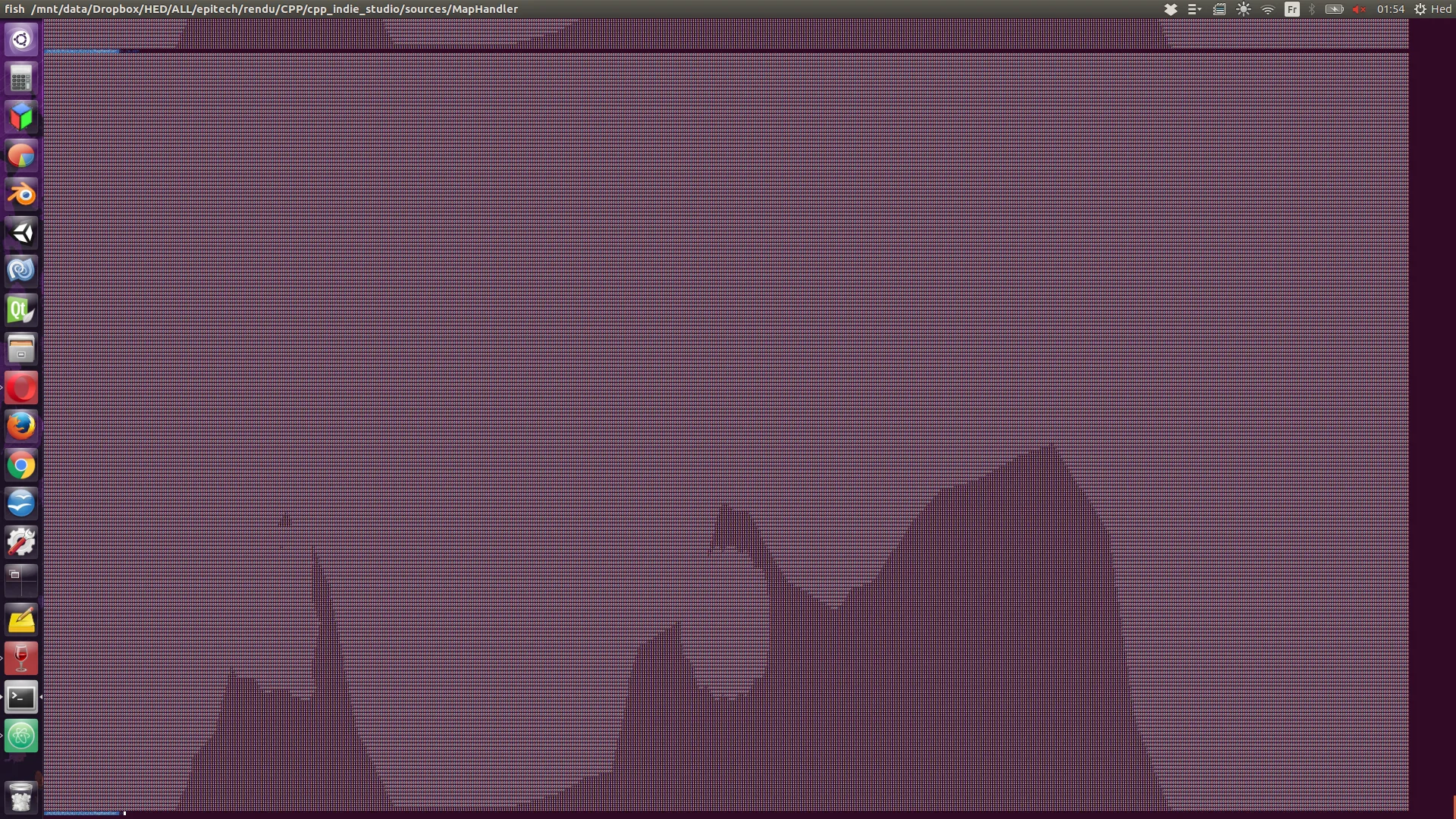Viewport: 1456px width, 819px height.
Task: Open the Bluetooth indicator menu
Action: point(1312,9)
